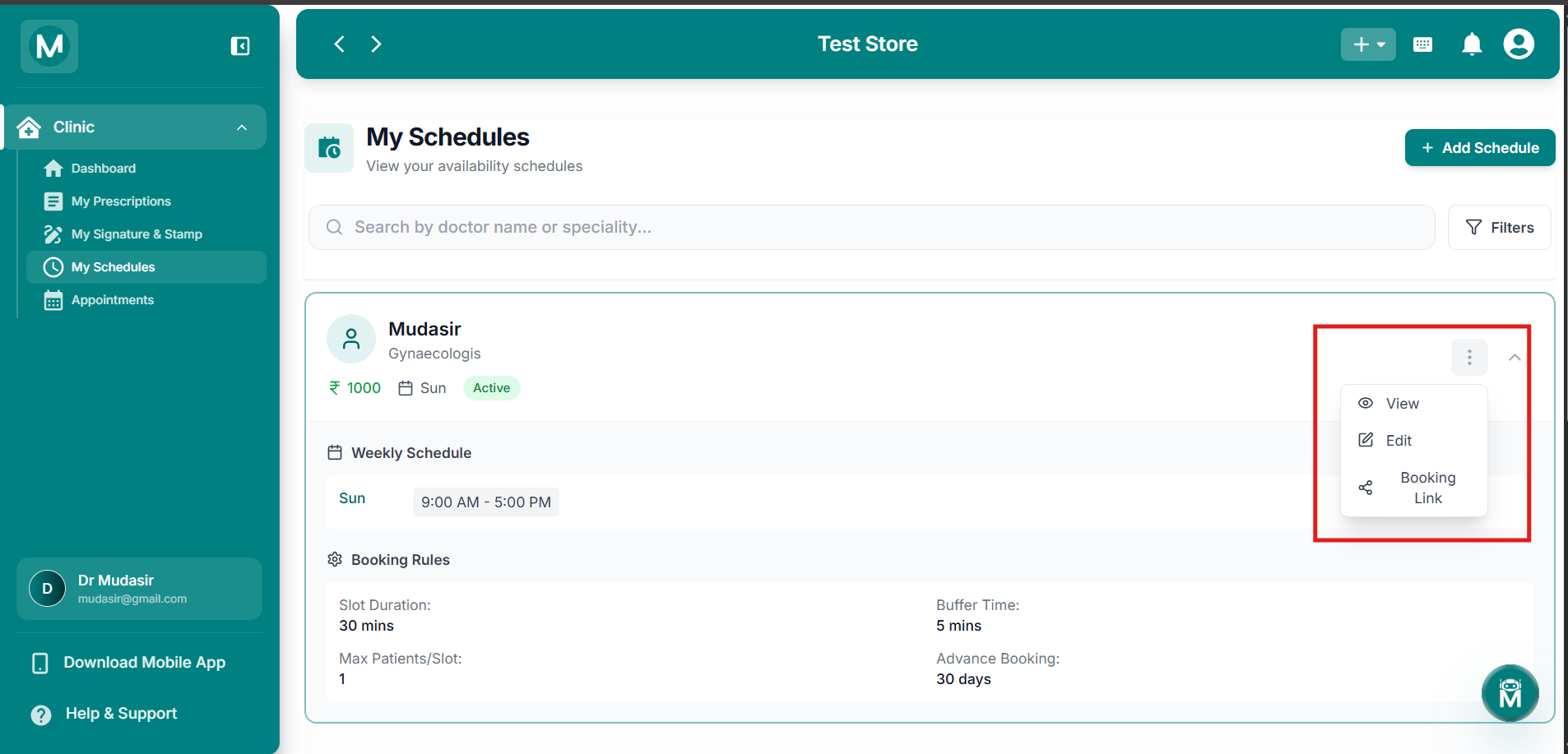
Task: Choose View from the schedule menu
Action: tap(1414, 404)
